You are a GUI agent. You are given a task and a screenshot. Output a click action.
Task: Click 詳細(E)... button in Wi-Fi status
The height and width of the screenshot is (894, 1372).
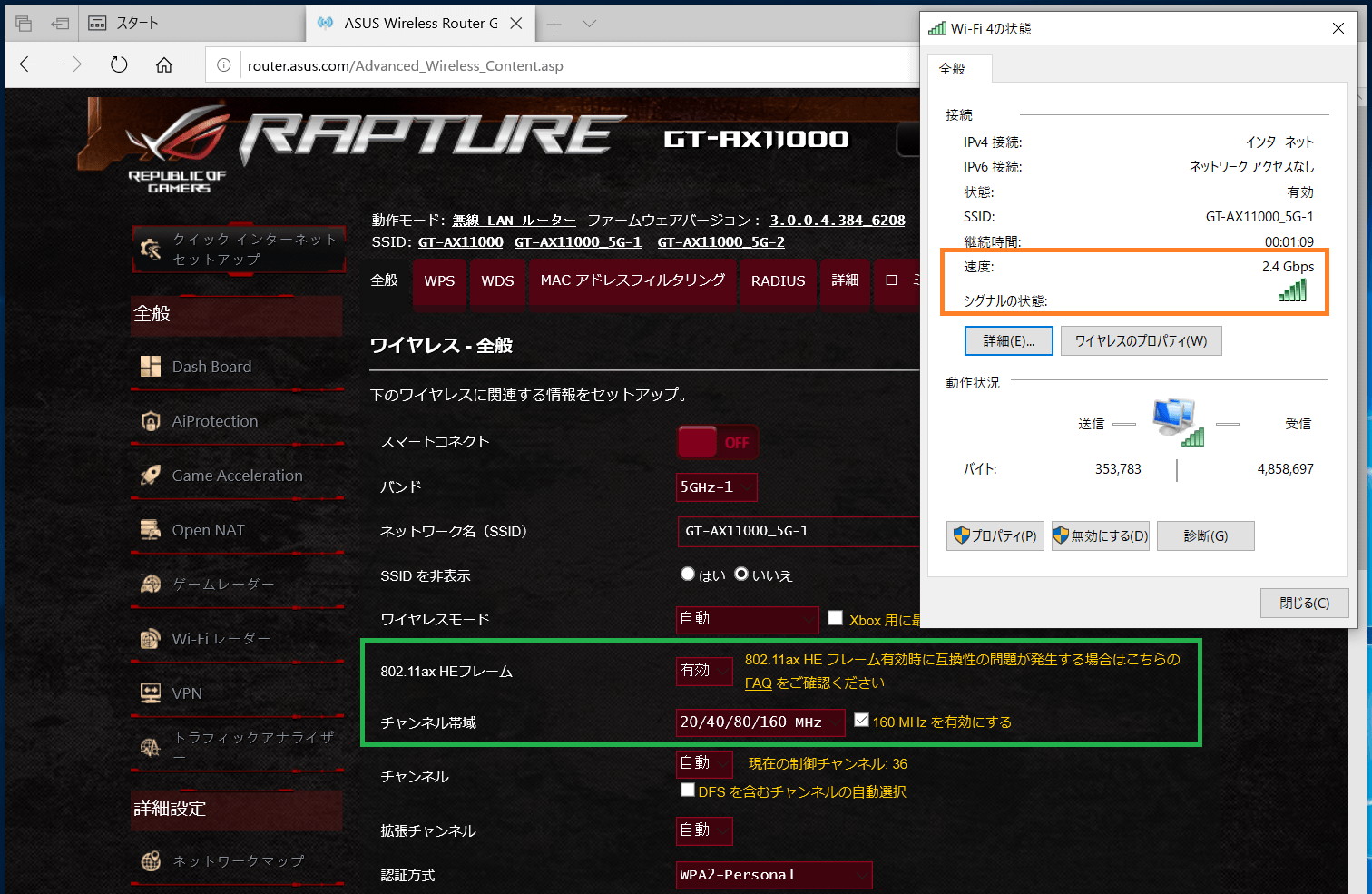(x=1009, y=341)
